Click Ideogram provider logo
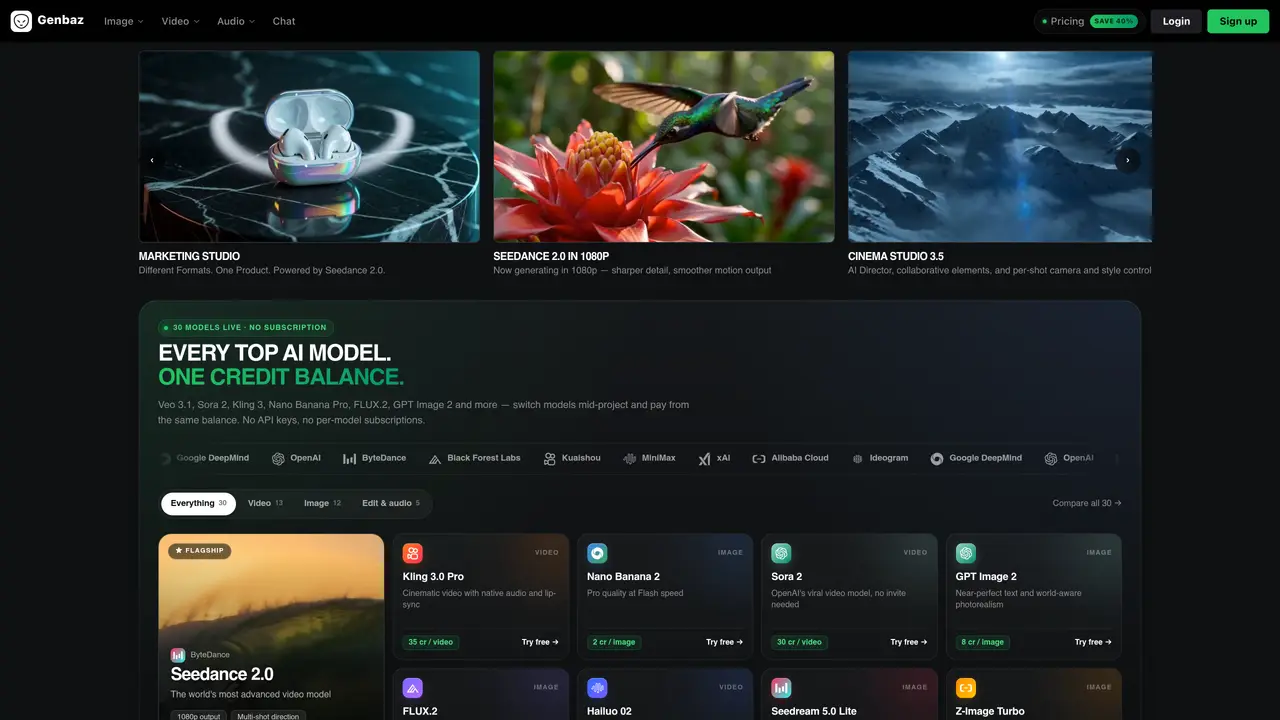 880,458
